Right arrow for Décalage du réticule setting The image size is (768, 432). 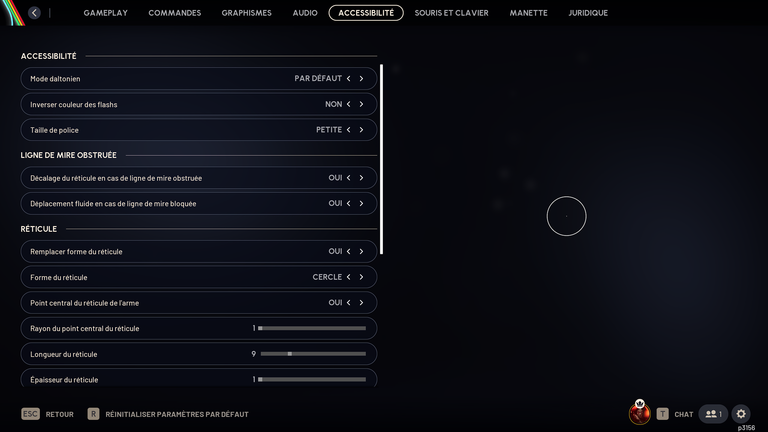tap(361, 178)
